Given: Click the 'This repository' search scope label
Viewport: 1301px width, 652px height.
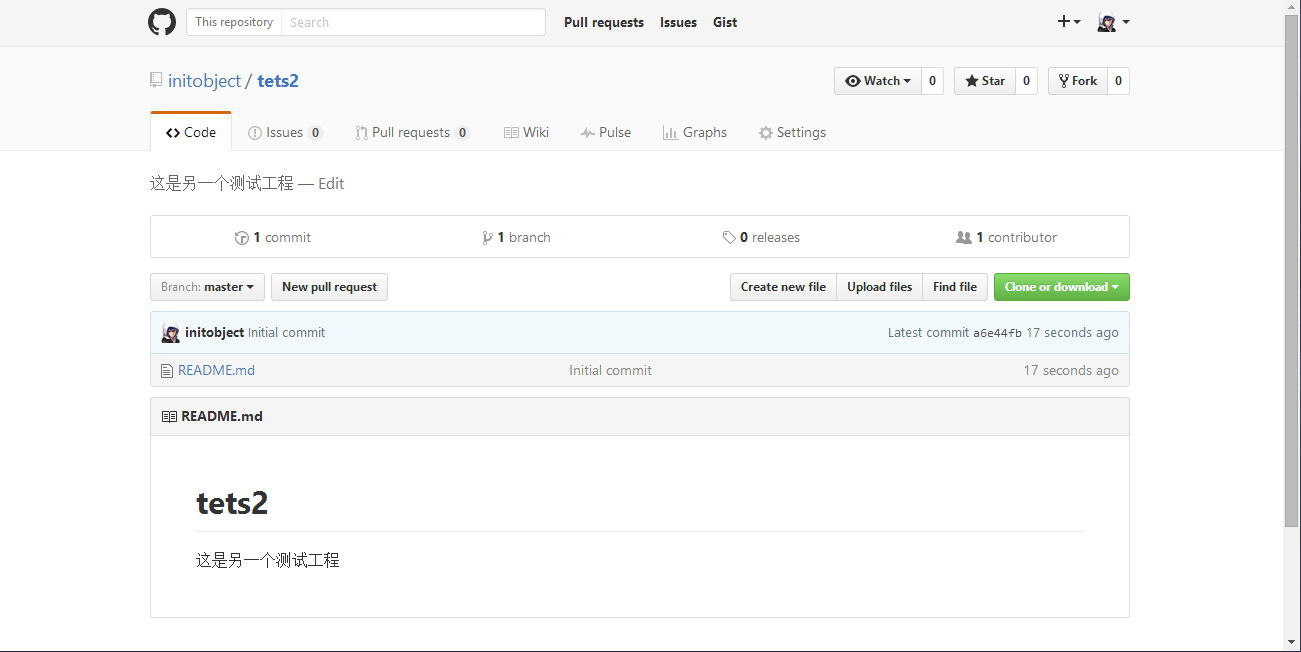Looking at the screenshot, I should click(234, 22).
